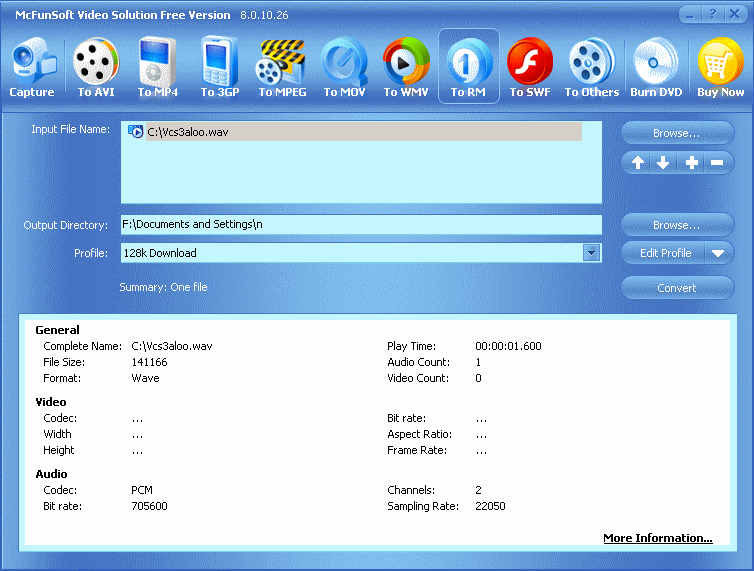Open the Capture camcorder tool
Image resolution: width=754 pixels, height=571 pixels.
pos(32,67)
